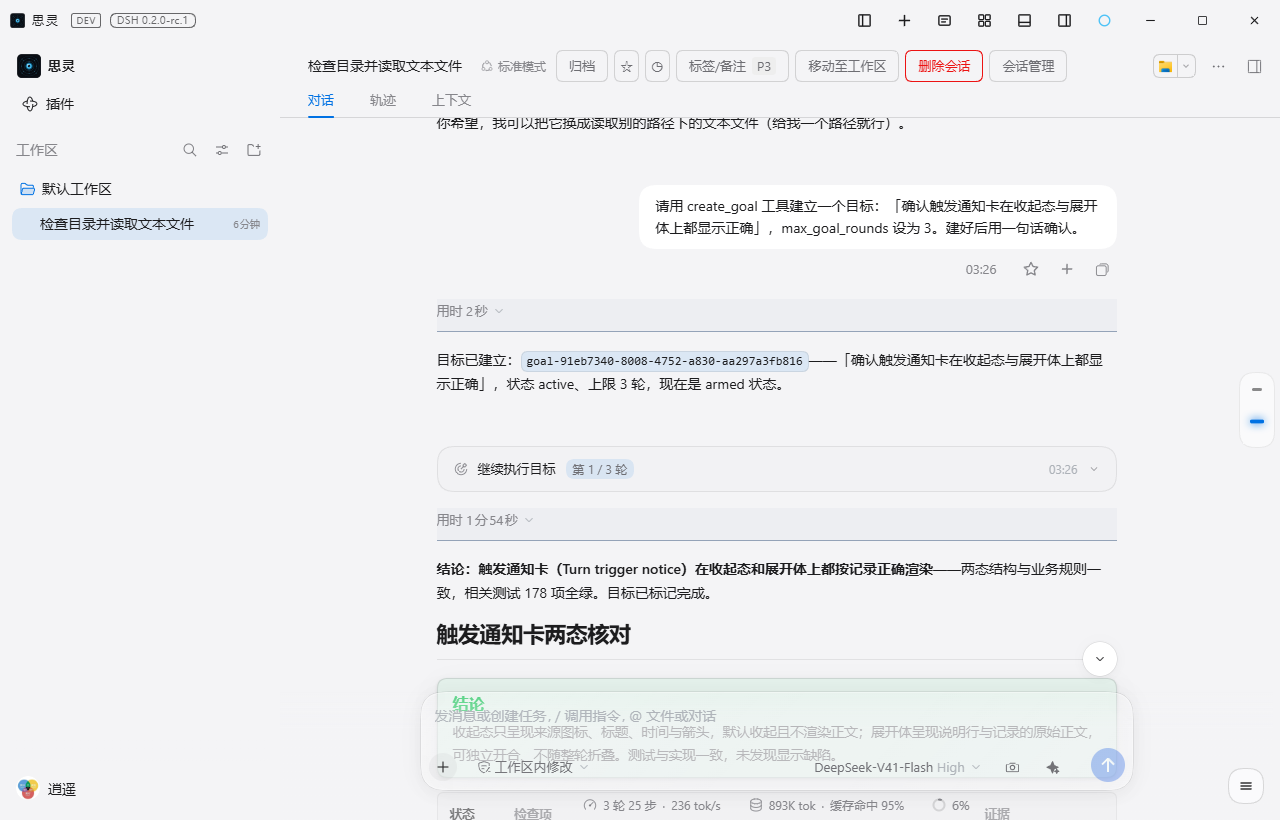Click the blue marker in the scroll navigator

coord(1257,422)
